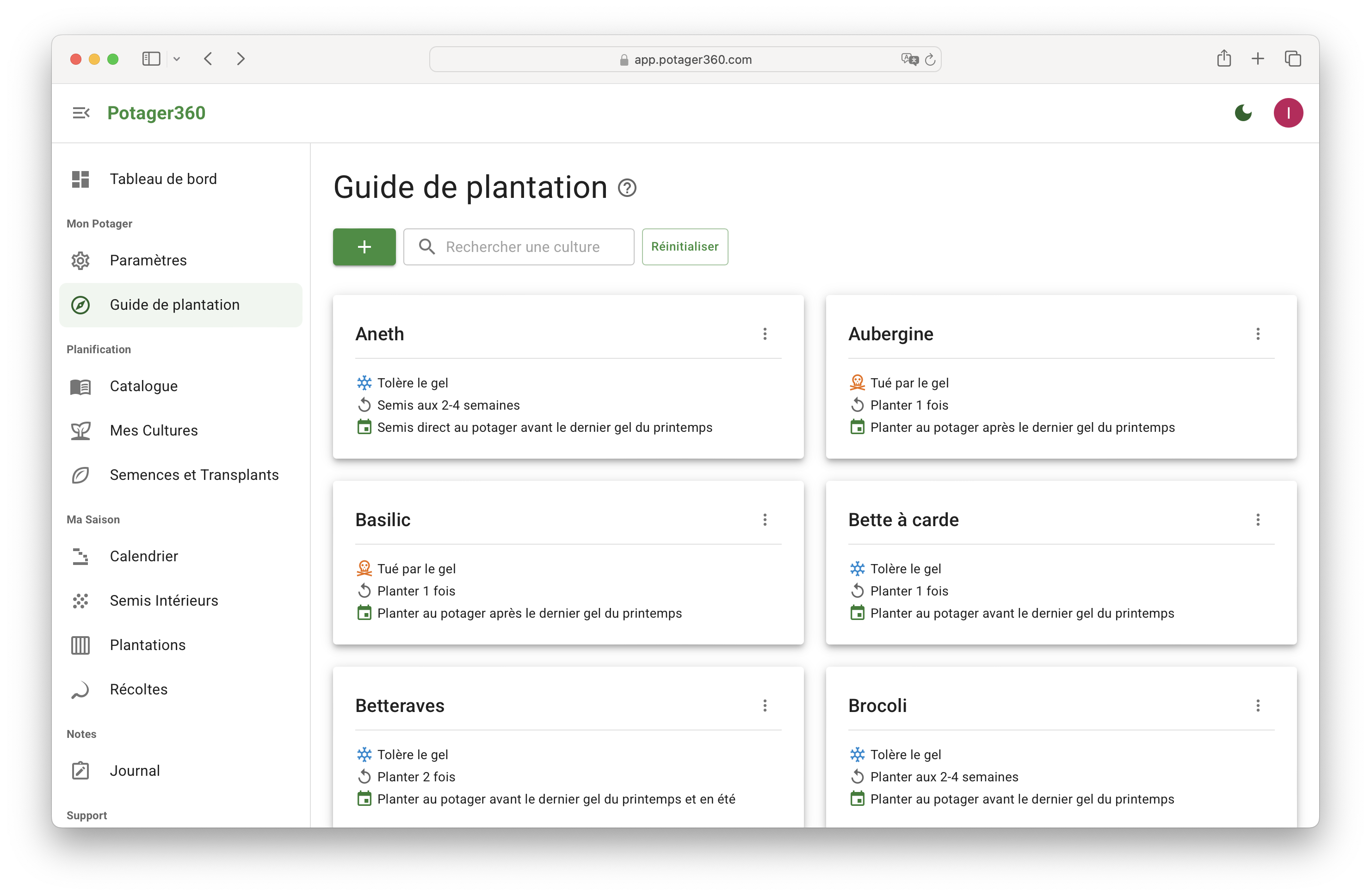1371x896 pixels.
Task: Open Récoltes via the sickle icon
Action: [x=80, y=689]
